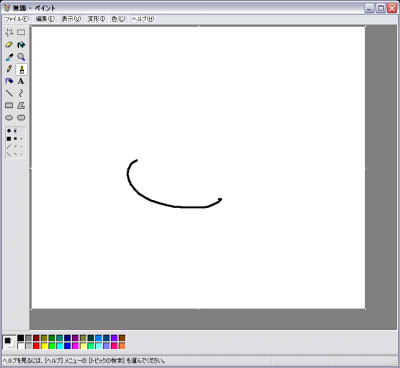Pick the dark gray color swatch

29,338
